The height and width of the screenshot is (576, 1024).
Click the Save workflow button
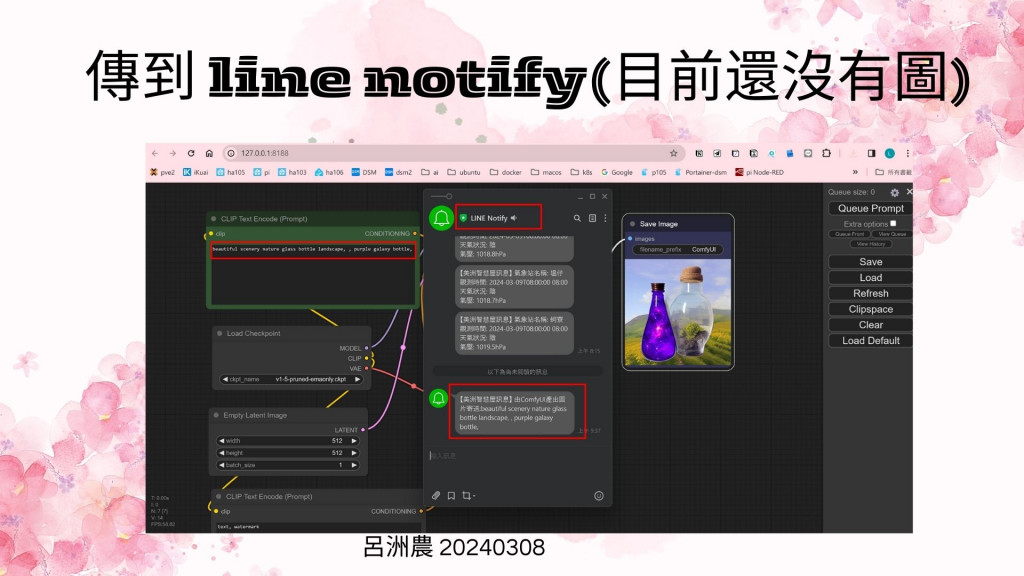(871, 262)
